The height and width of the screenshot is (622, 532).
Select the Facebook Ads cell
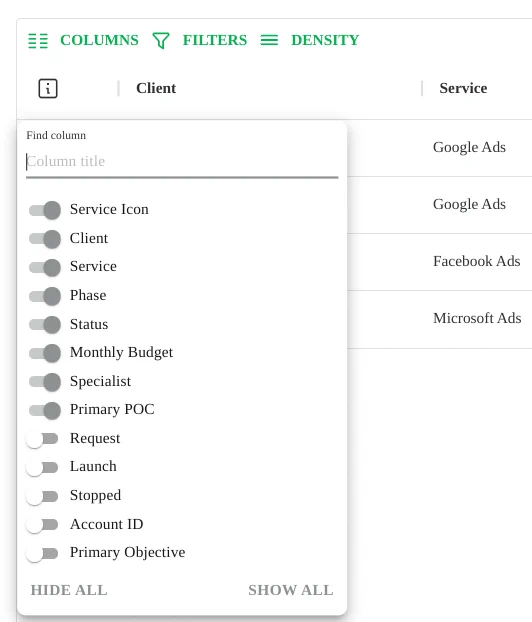coord(476,261)
